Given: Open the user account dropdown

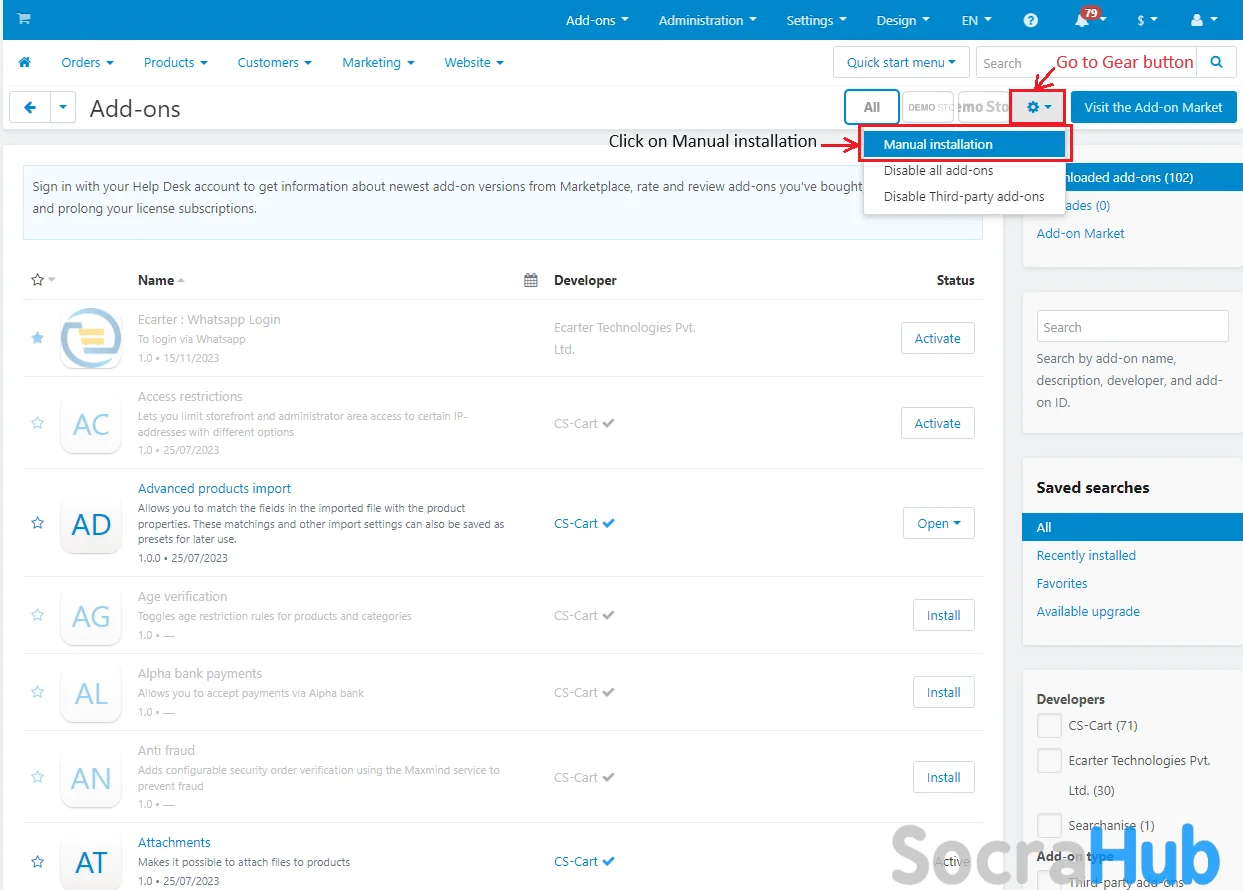Looking at the screenshot, I should (x=1203, y=20).
